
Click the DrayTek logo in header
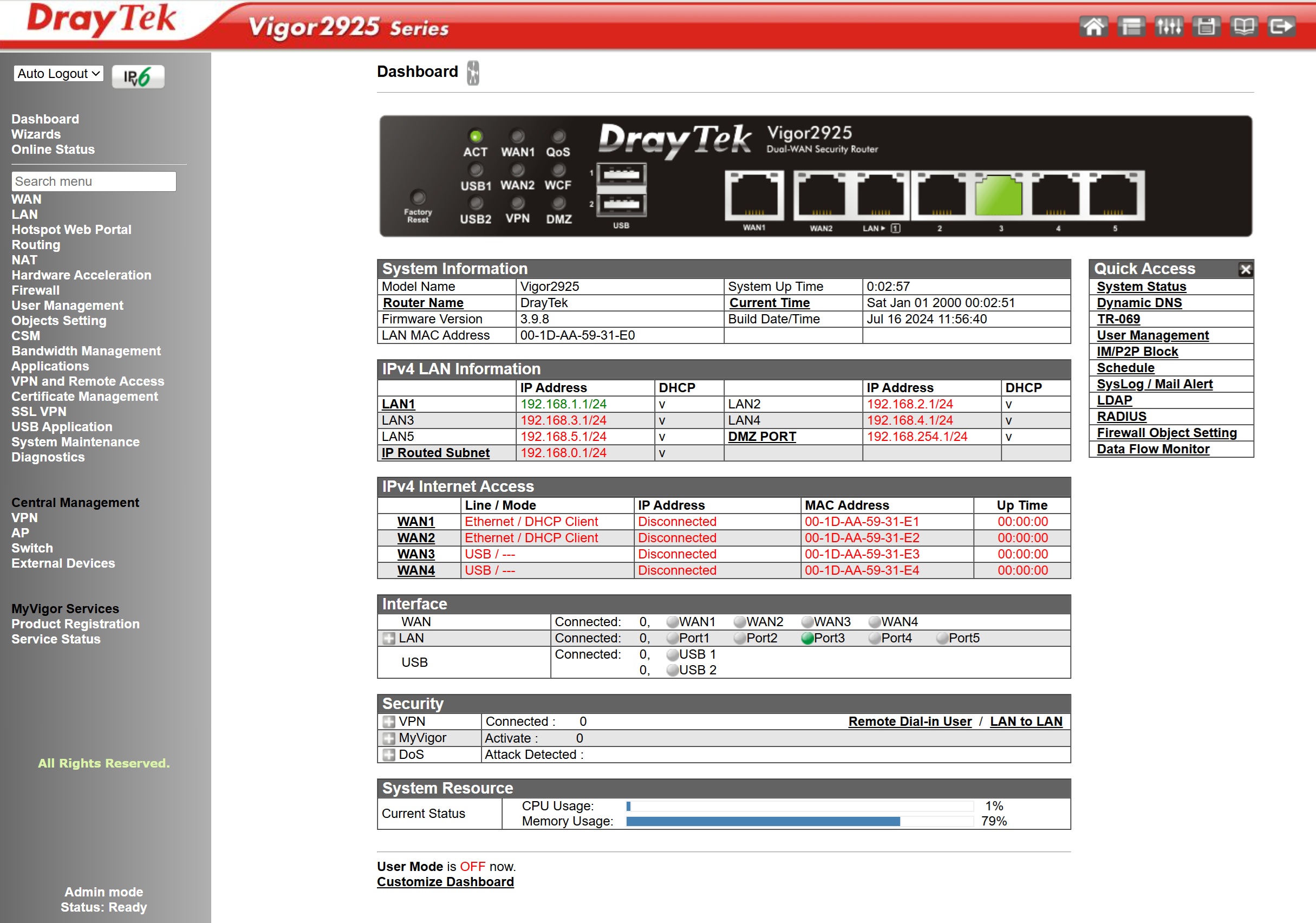[101, 19]
